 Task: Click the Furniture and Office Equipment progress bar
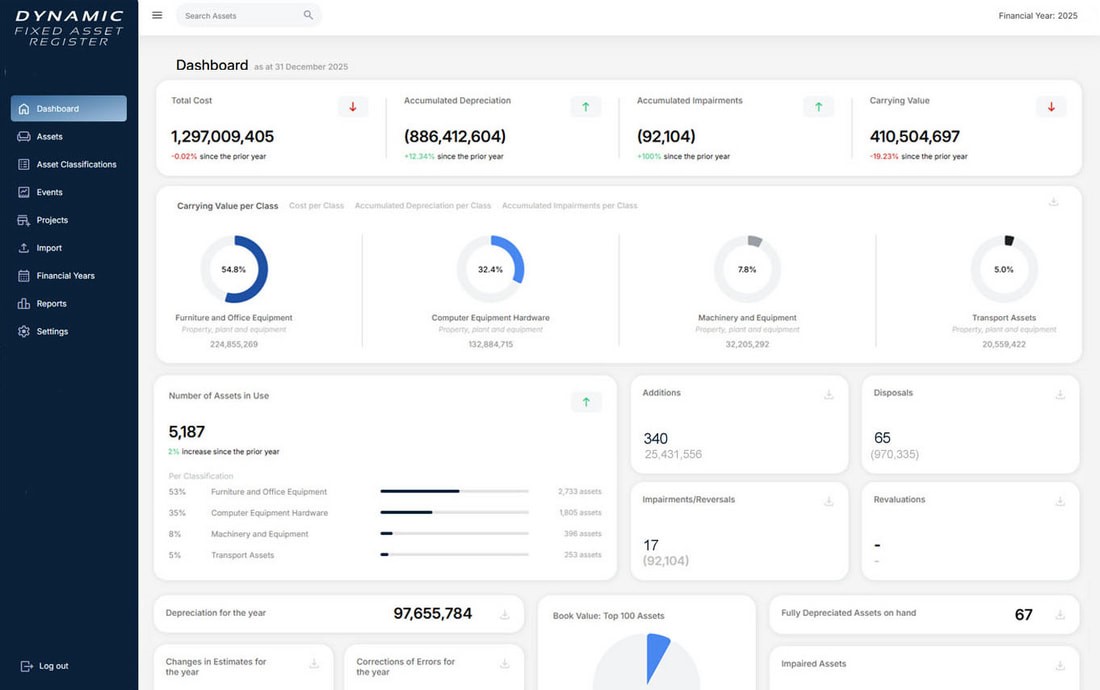point(454,492)
